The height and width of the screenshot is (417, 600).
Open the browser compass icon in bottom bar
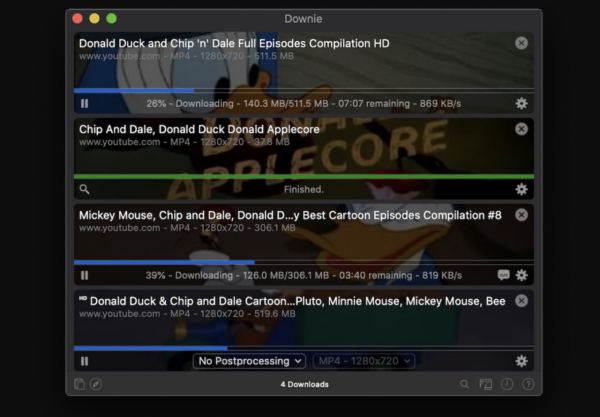click(x=96, y=384)
